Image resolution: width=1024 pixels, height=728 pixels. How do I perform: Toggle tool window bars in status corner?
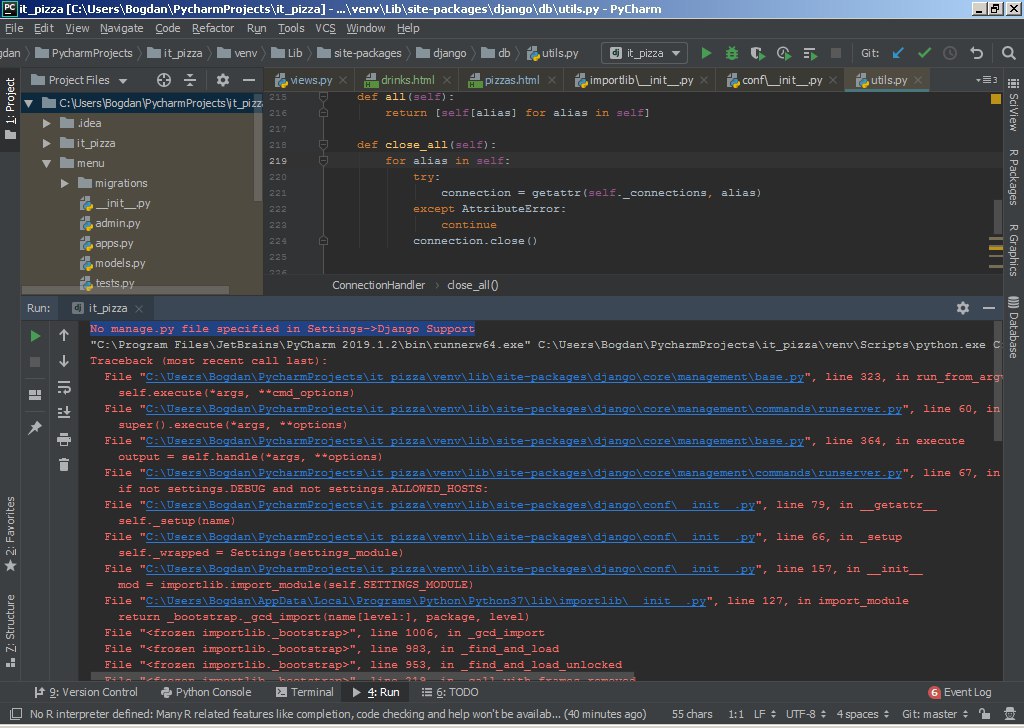click(16, 714)
